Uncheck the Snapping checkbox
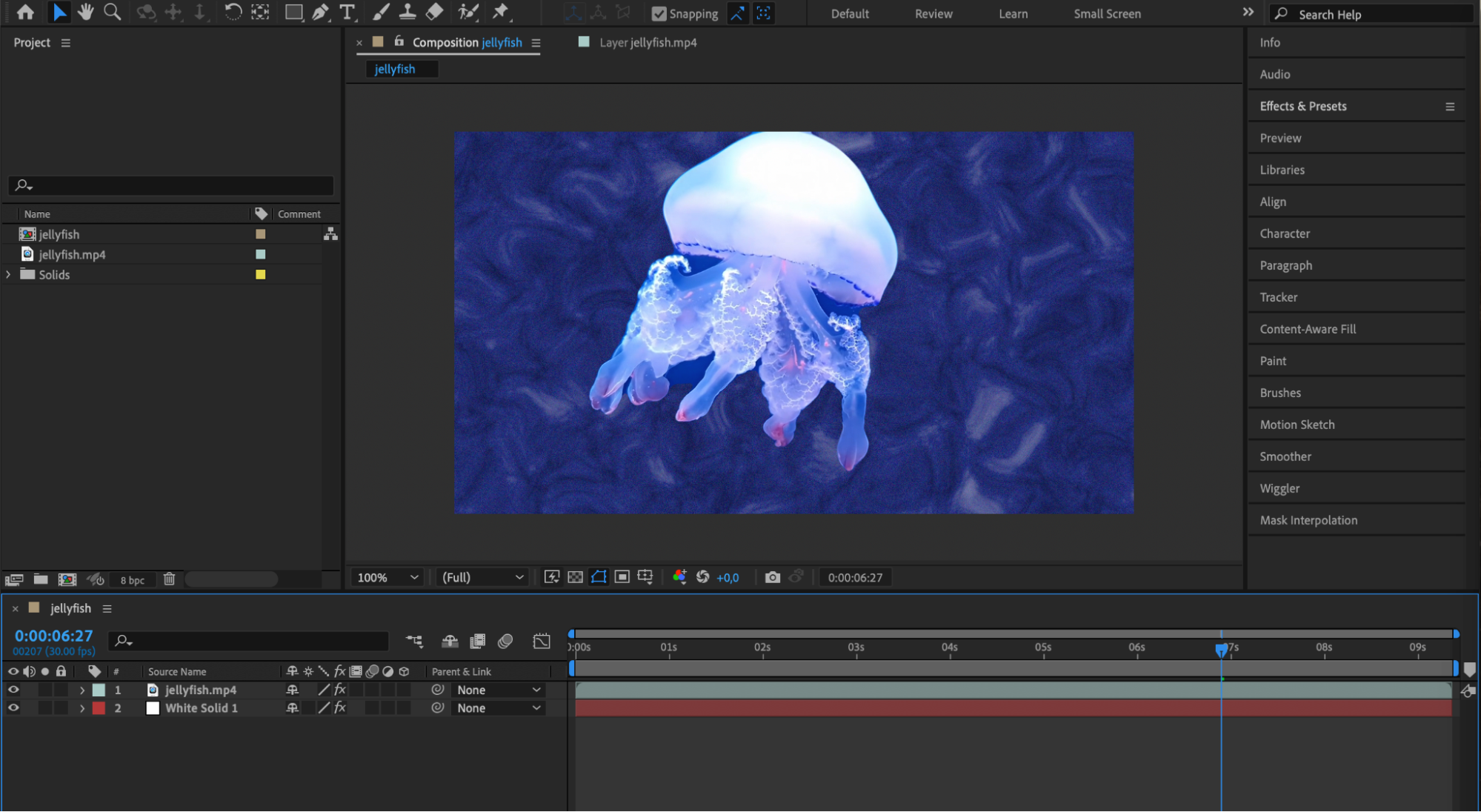 click(x=659, y=14)
